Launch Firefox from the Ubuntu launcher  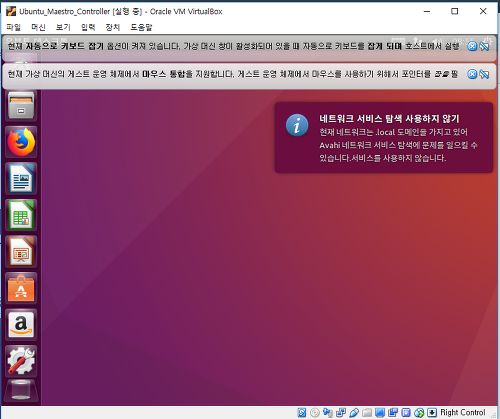click(21, 142)
